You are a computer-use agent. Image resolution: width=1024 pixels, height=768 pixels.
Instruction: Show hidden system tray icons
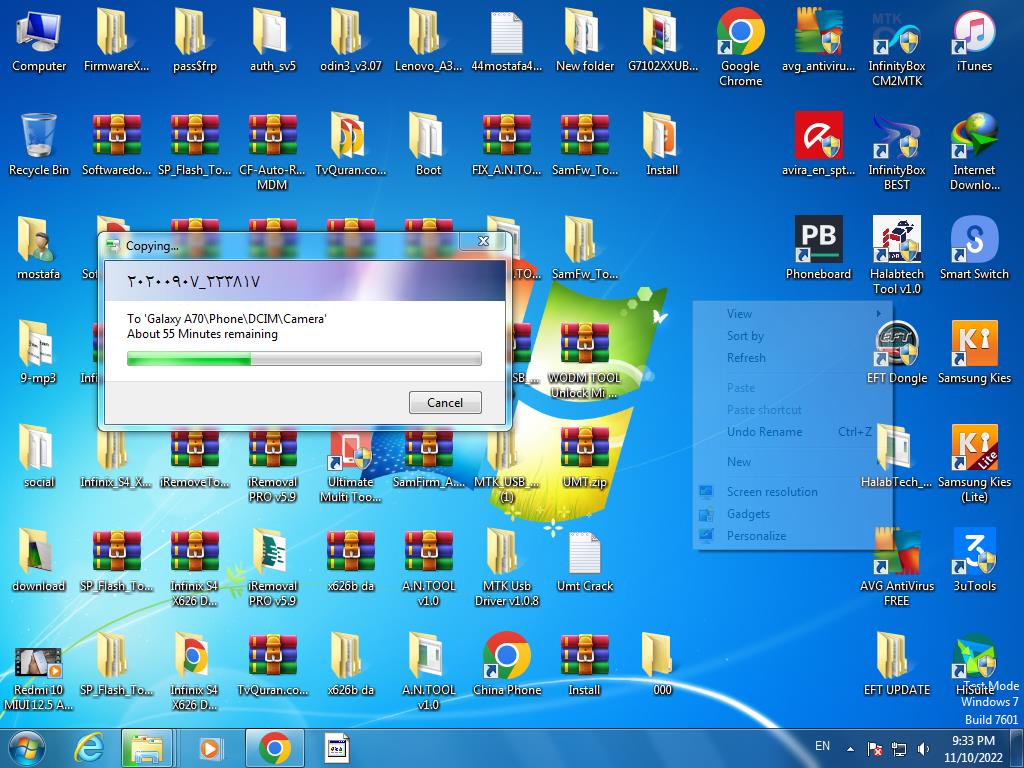851,748
